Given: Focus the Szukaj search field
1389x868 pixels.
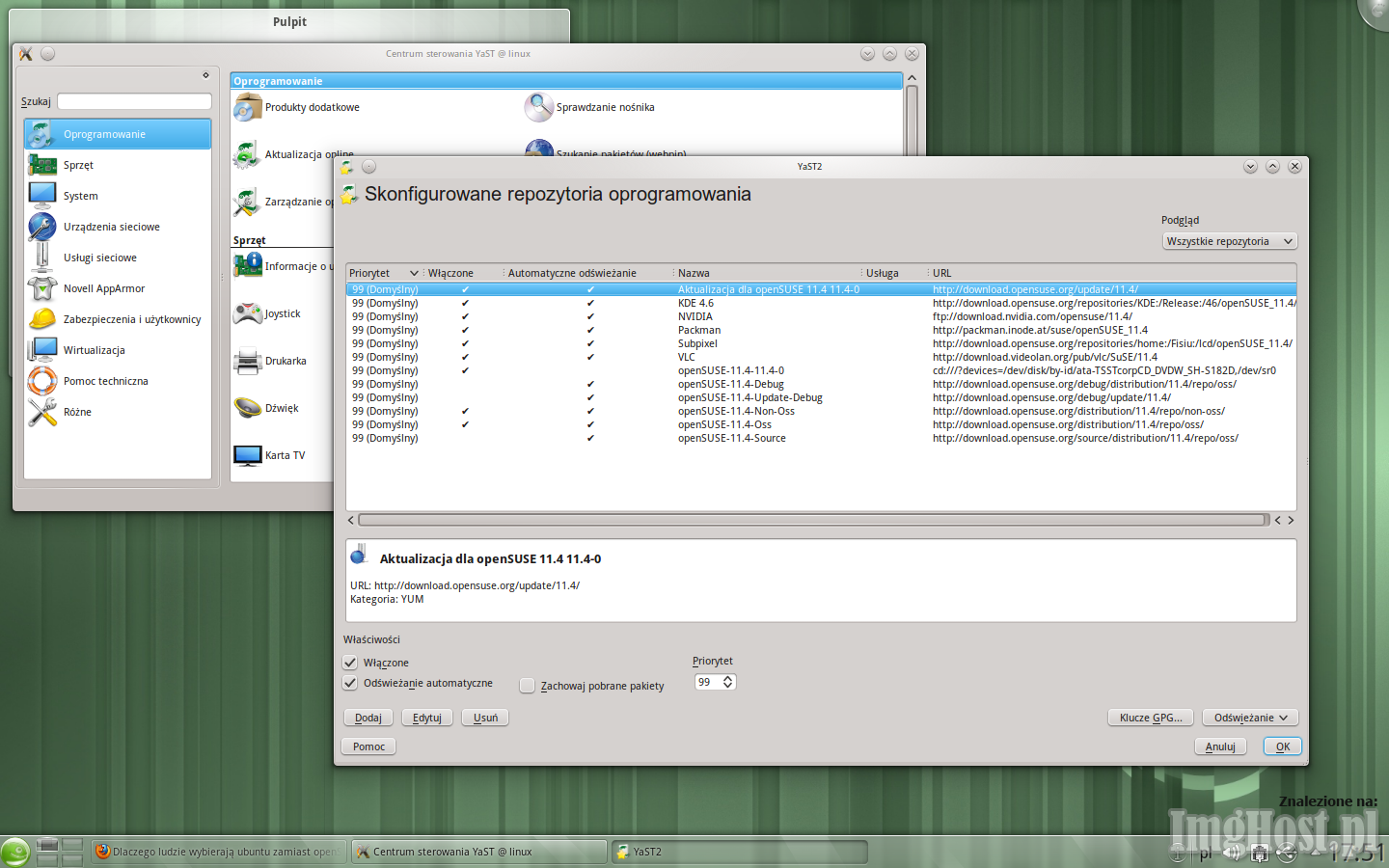Looking at the screenshot, I should click(134, 101).
